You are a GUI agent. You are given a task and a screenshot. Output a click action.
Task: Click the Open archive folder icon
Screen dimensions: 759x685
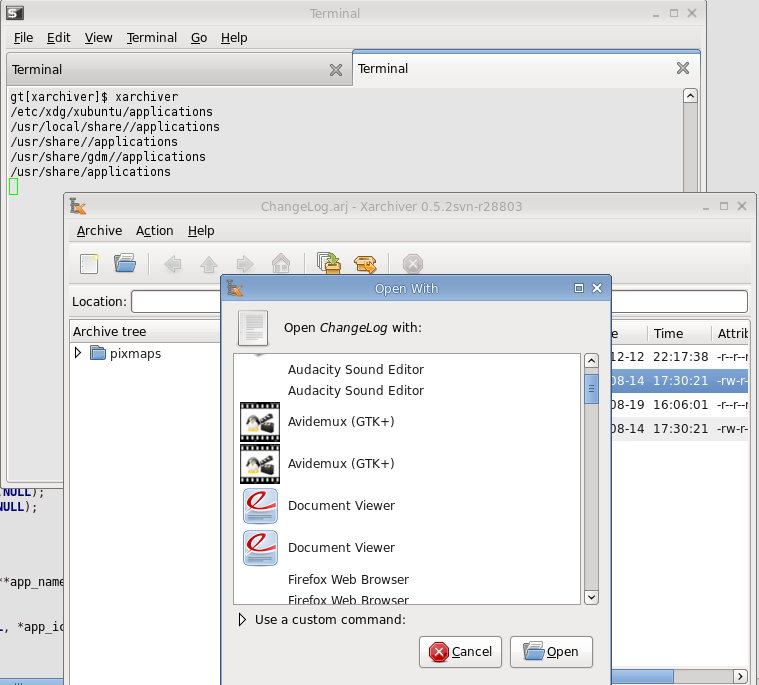(x=124, y=264)
